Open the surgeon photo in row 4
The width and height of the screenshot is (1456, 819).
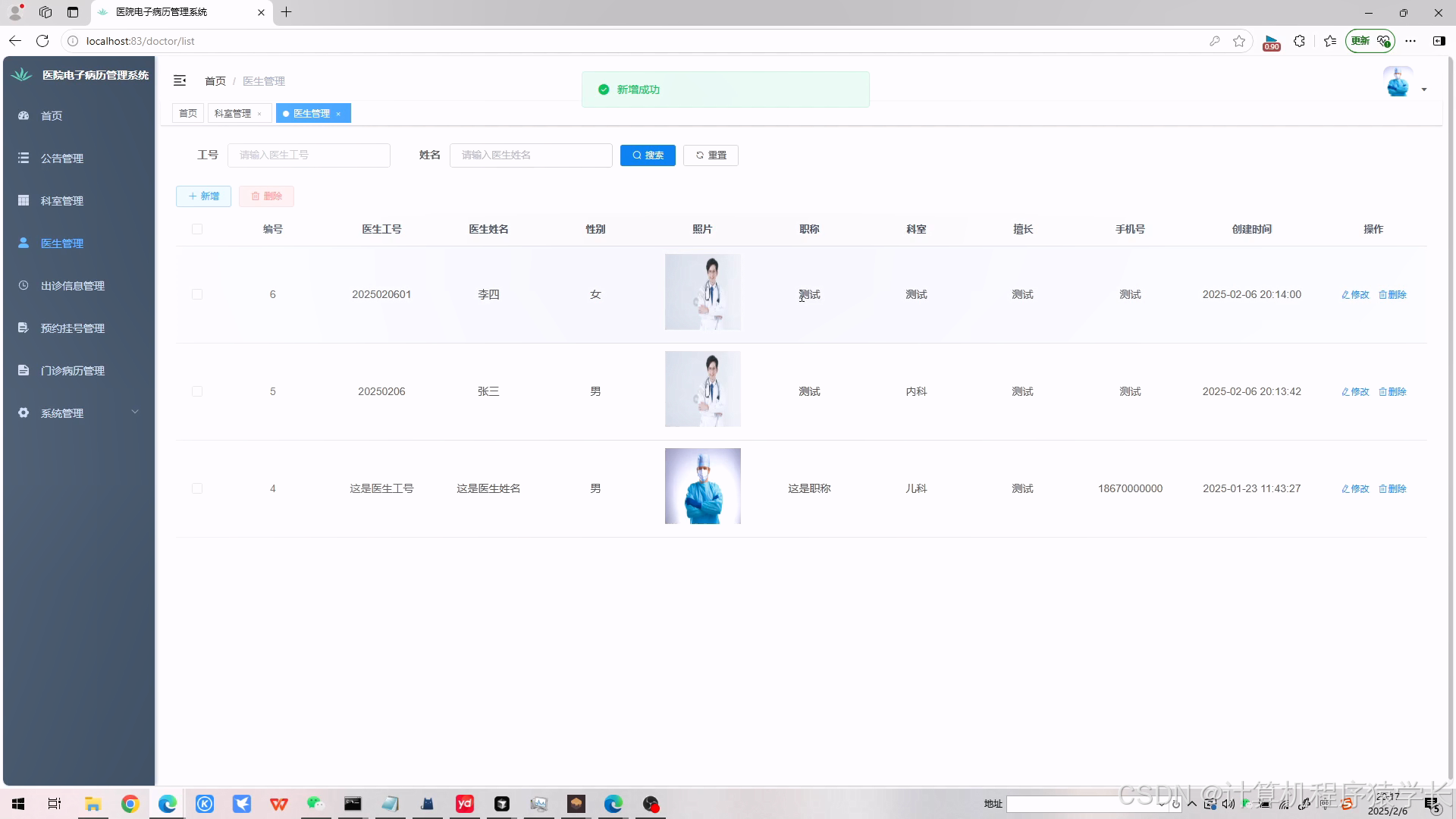703,486
